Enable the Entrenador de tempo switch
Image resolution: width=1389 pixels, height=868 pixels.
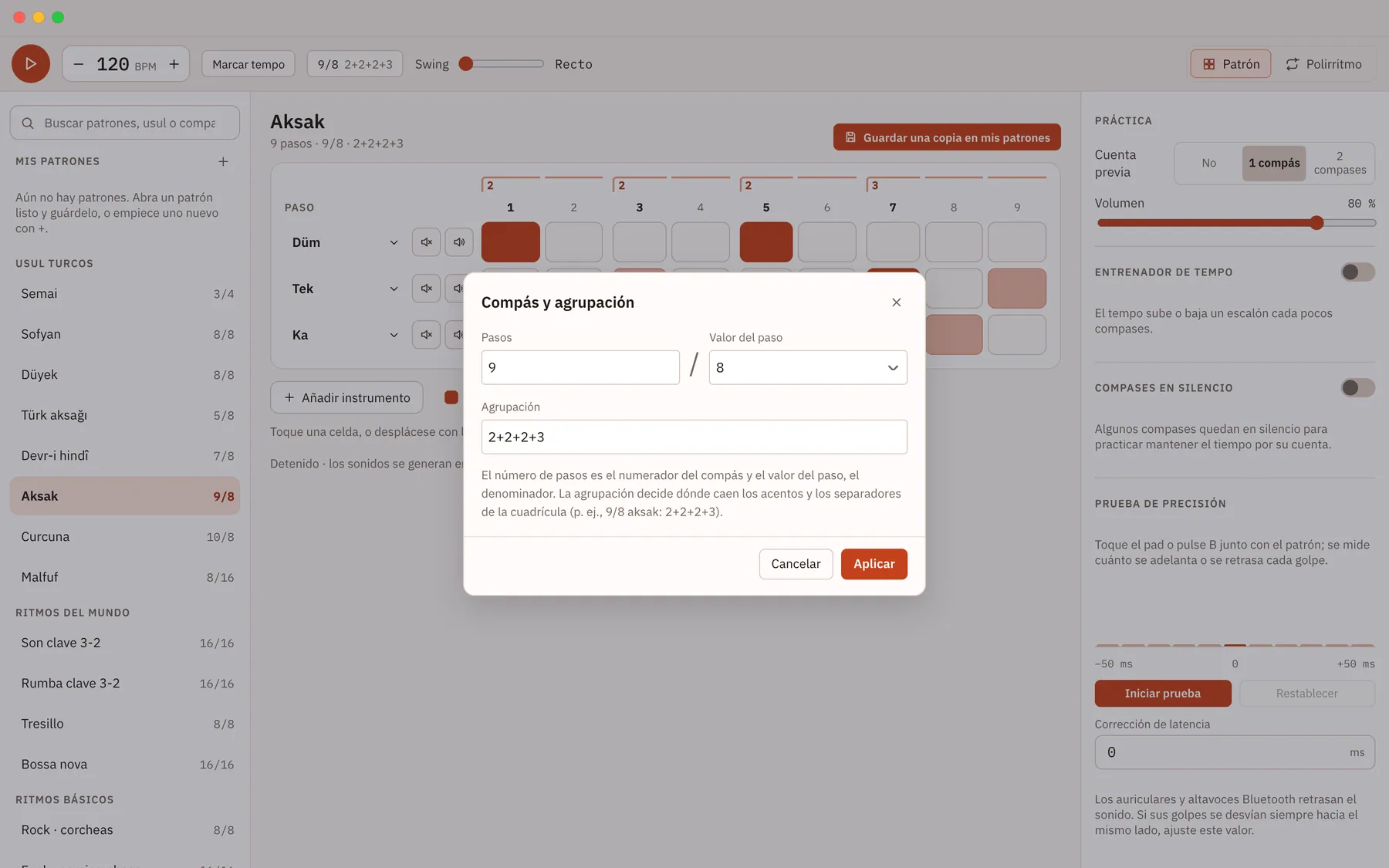(1357, 272)
